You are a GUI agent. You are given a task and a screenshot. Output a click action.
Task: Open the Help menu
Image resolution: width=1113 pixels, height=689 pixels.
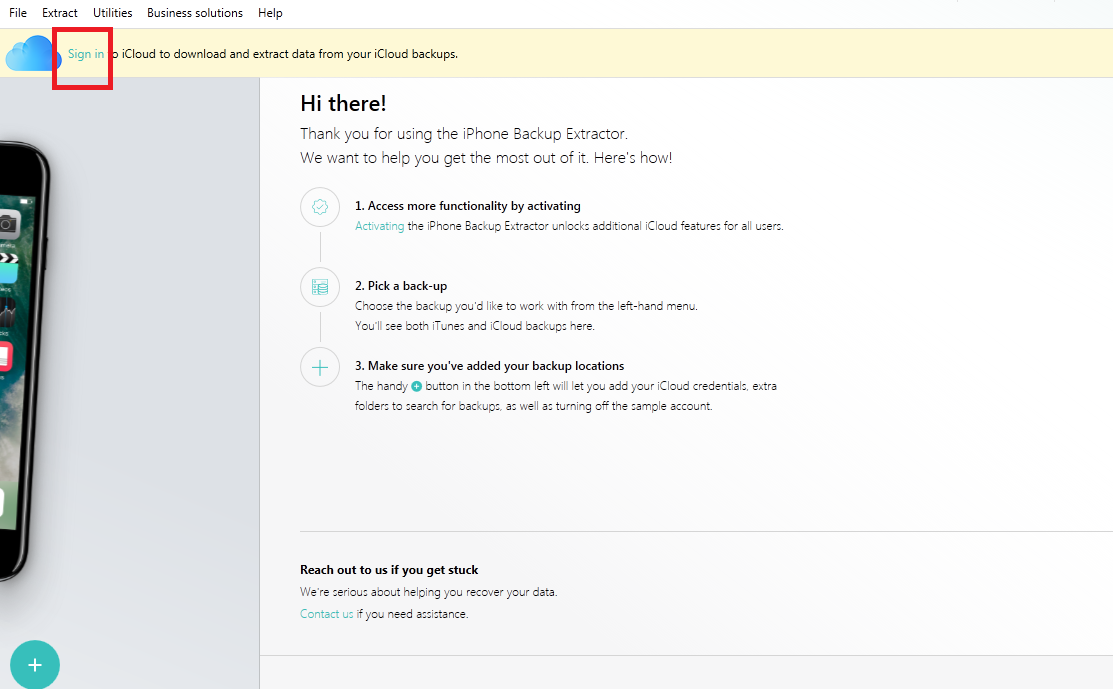pos(270,13)
